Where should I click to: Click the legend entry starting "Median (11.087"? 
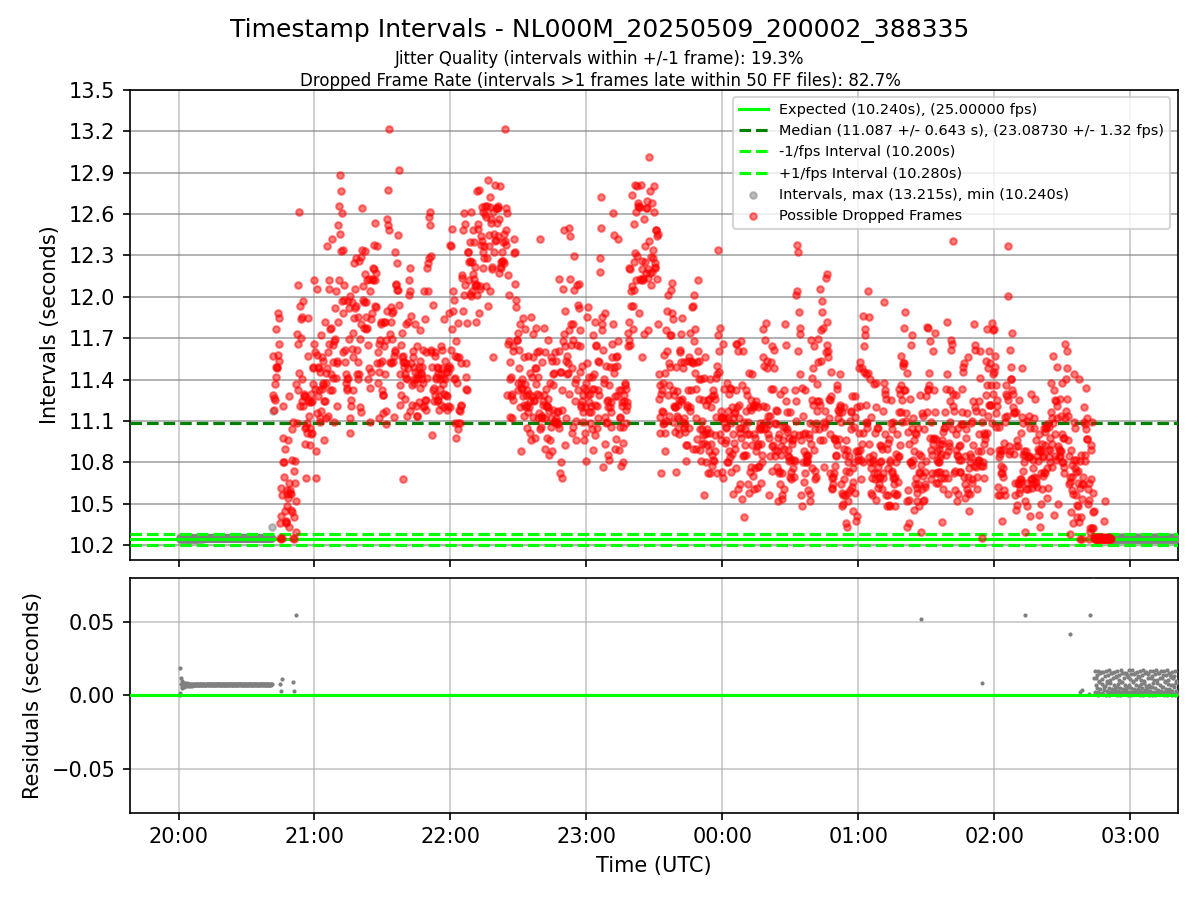971,130
